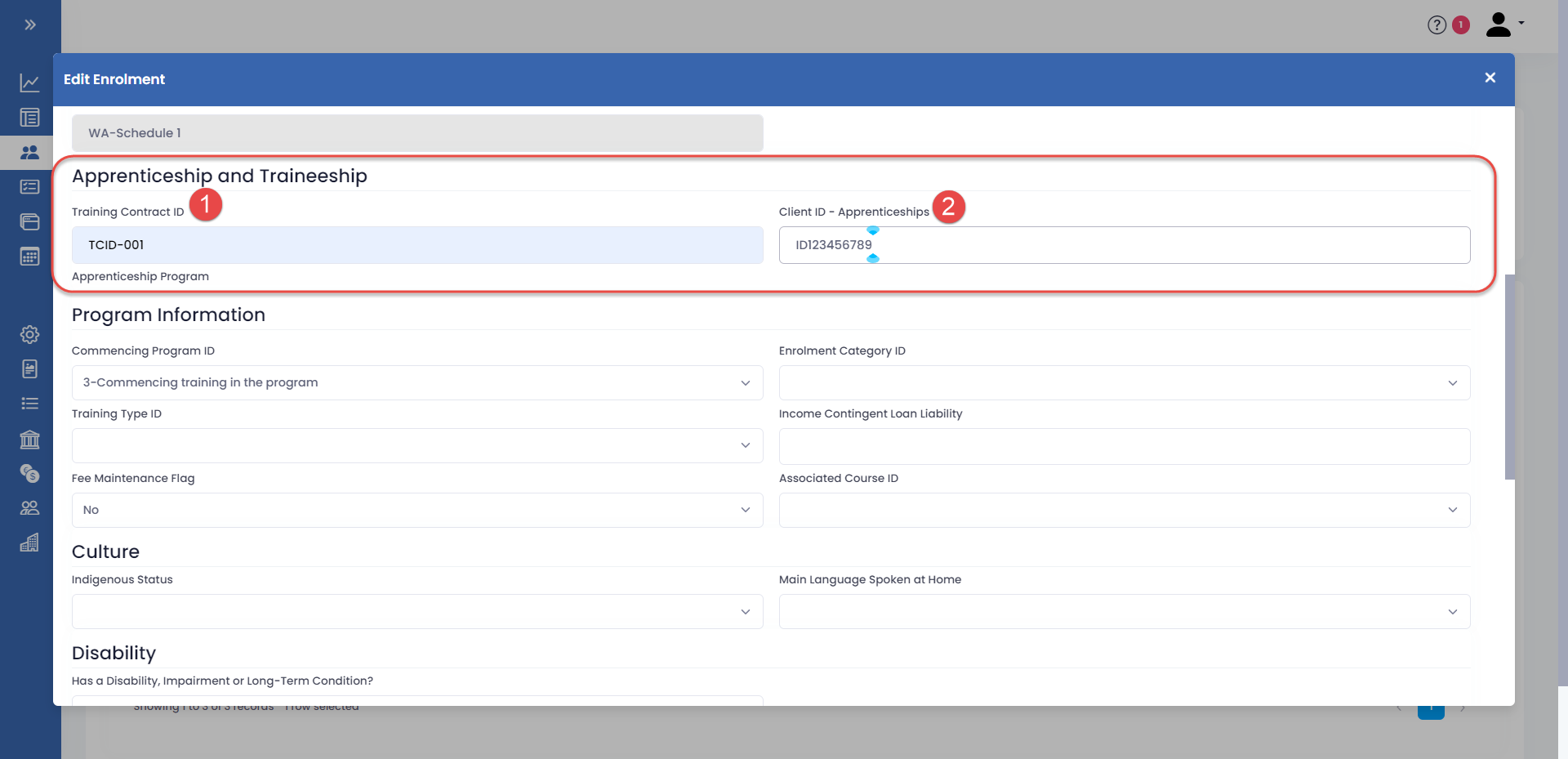Image resolution: width=1568 pixels, height=759 pixels.
Task: Expand the Commencing Program ID dropdown
Action: [416, 382]
